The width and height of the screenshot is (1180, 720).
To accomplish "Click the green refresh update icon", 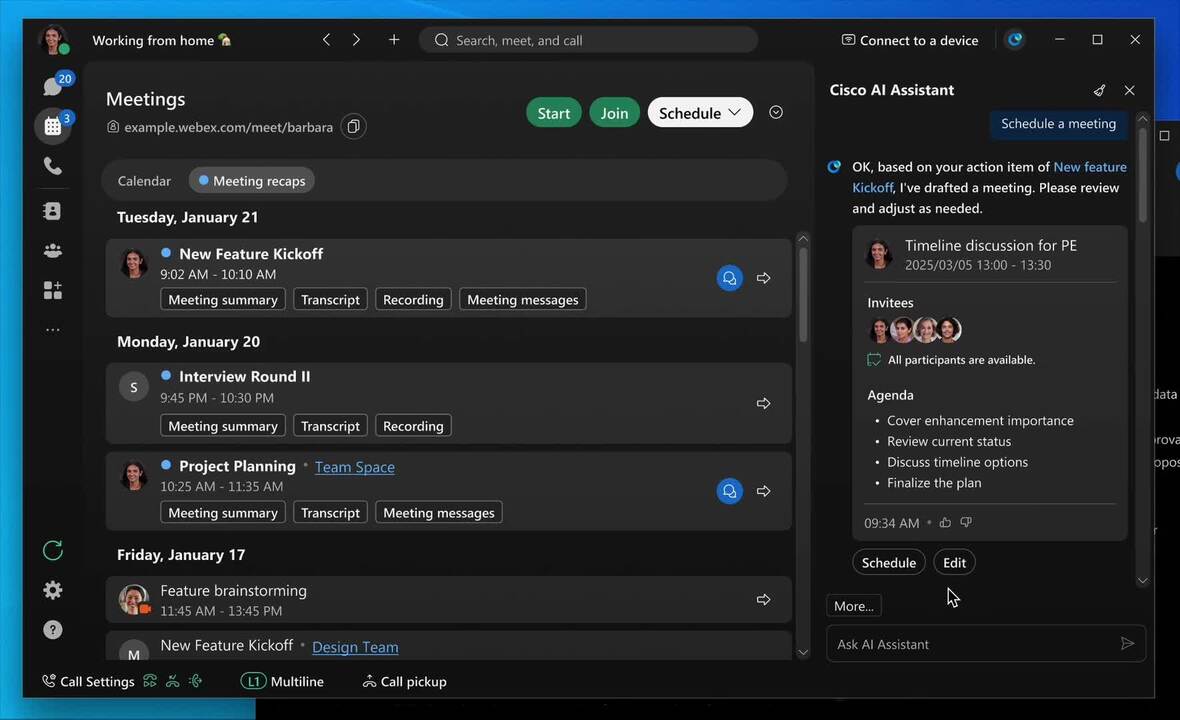I will pyautogui.click(x=53, y=551).
